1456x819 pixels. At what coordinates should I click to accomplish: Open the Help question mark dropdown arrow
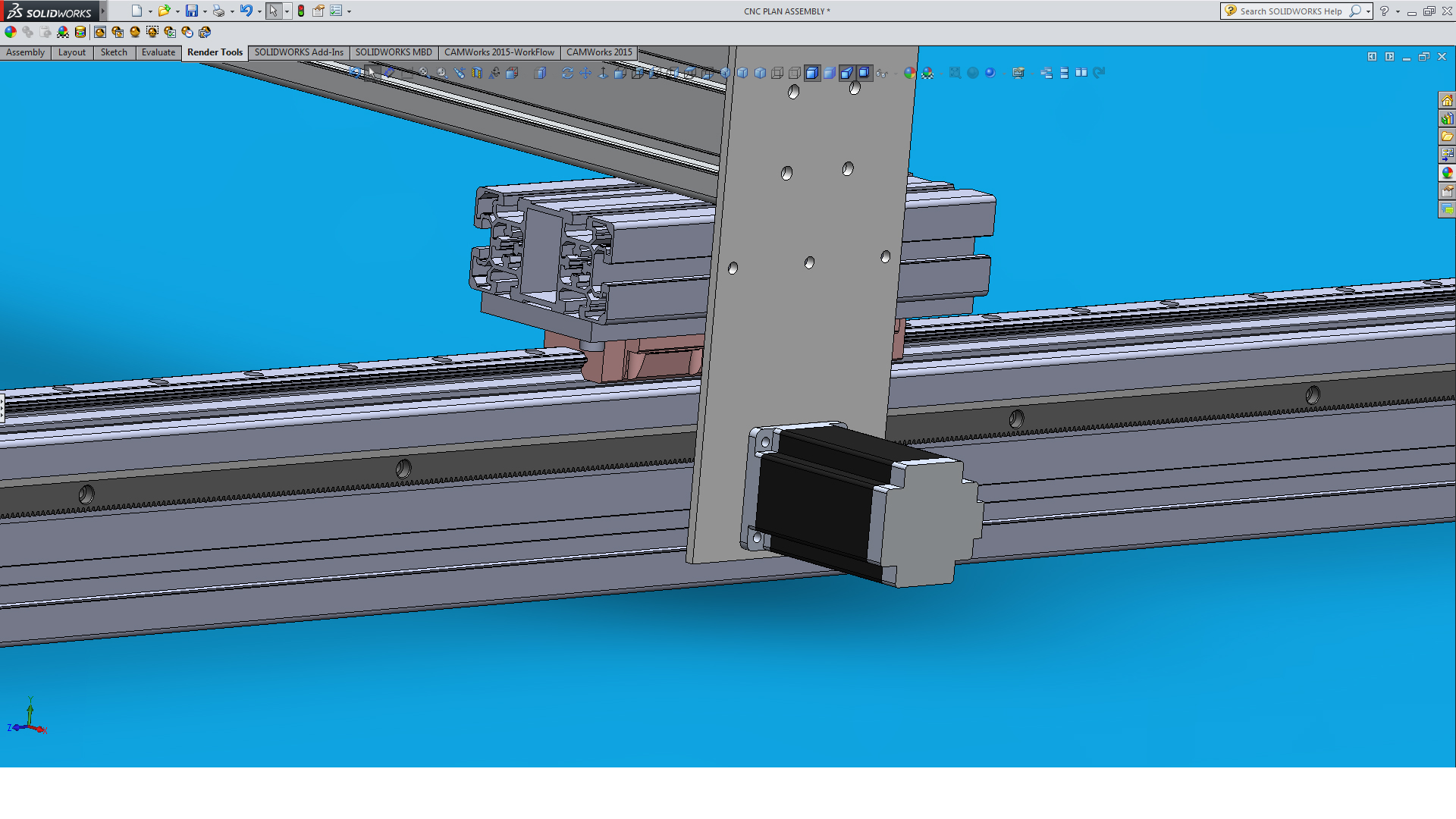pyautogui.click(x=1398, y=11)
